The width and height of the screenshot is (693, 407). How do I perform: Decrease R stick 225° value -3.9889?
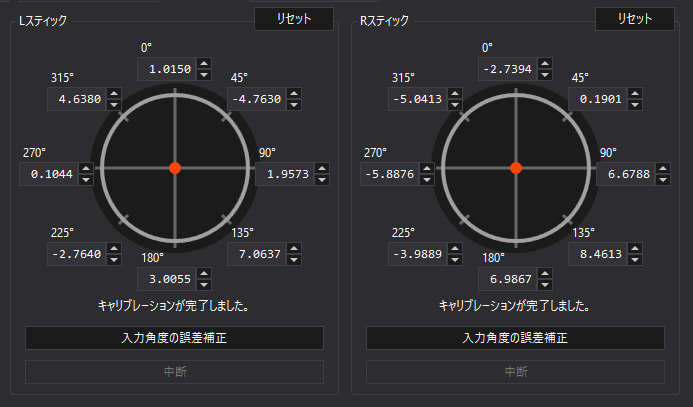(455, 260)
